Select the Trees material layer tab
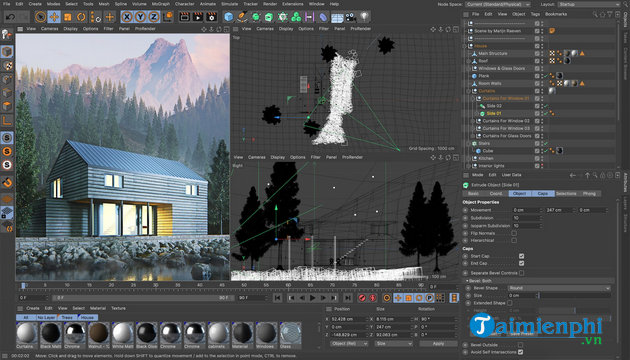 67,317
